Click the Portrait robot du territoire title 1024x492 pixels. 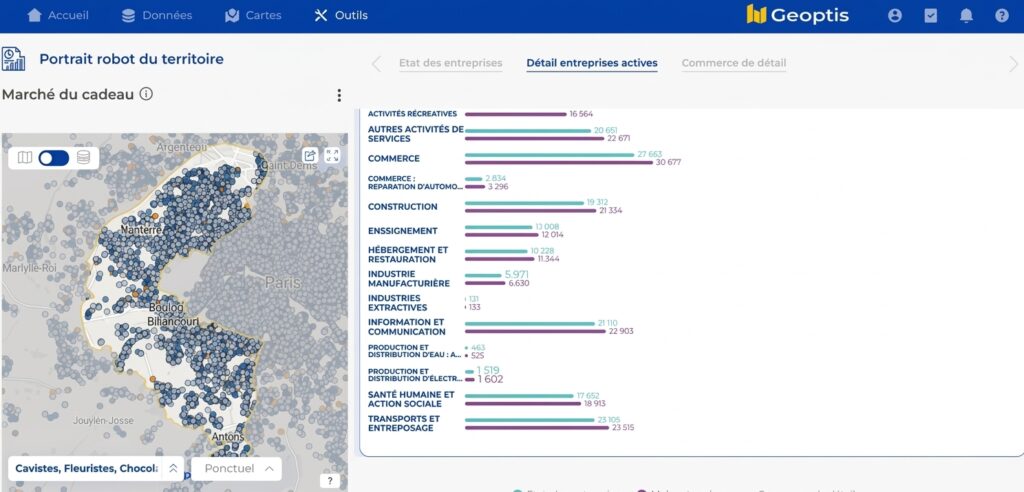(131, 59)
